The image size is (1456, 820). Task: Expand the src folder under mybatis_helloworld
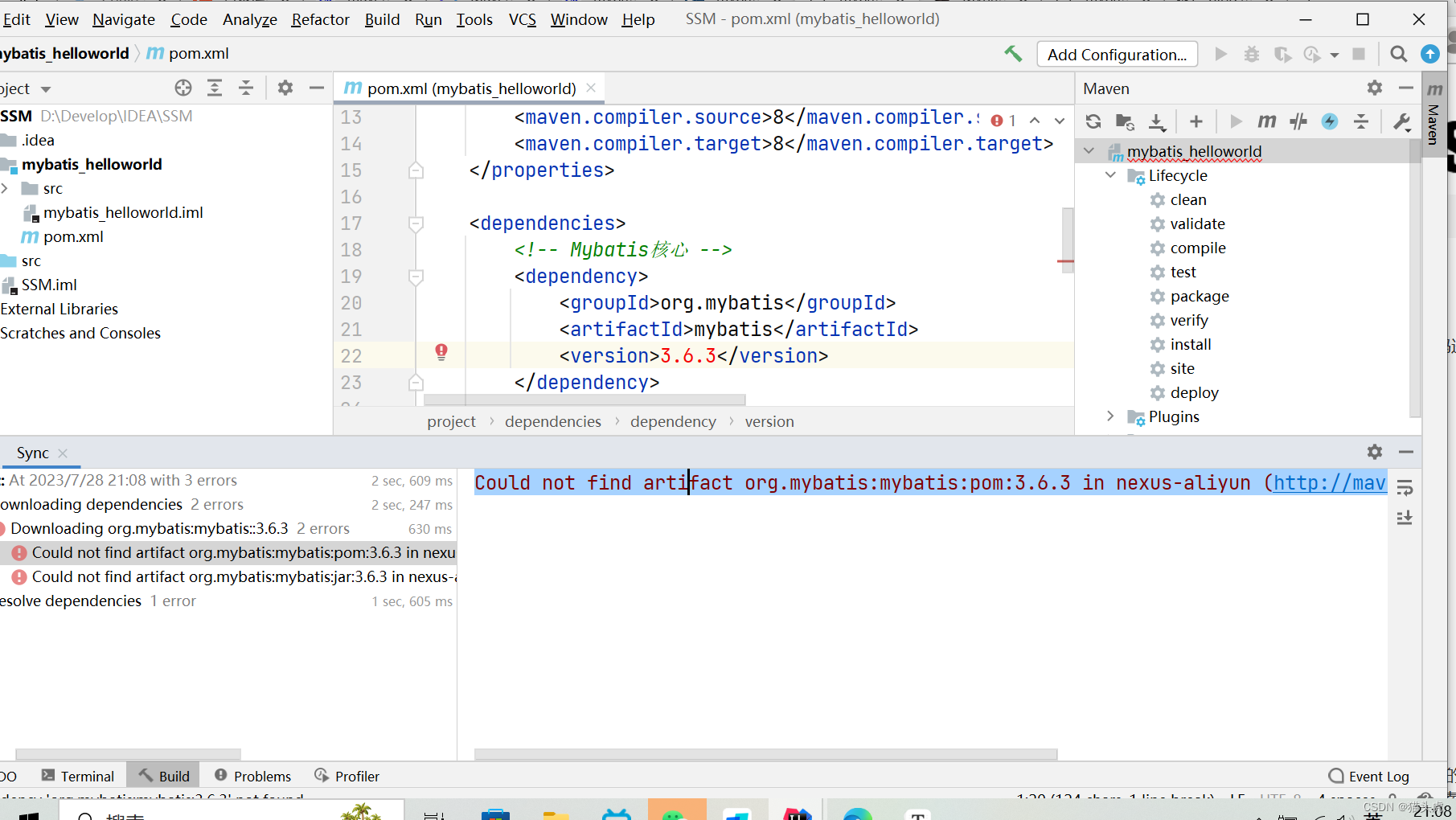6,188
